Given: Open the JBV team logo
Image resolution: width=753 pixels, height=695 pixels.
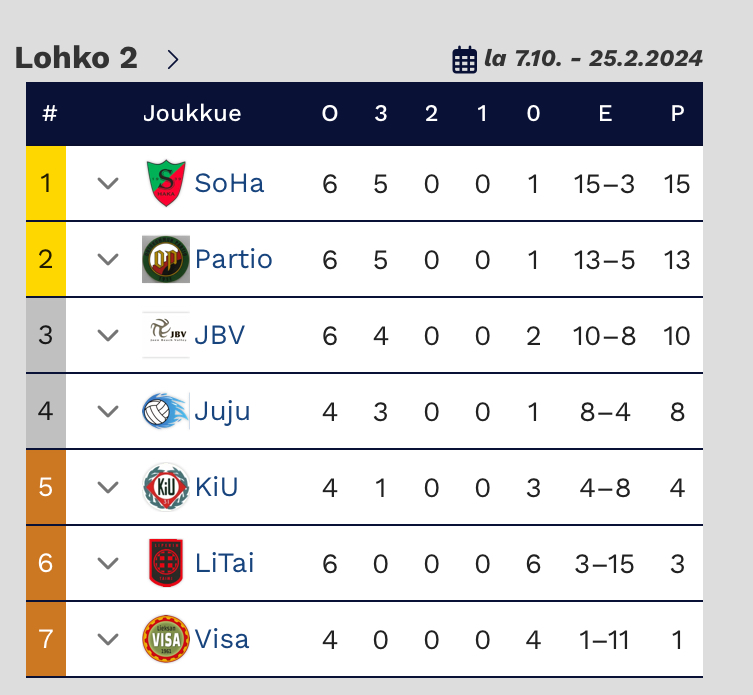Looking at the screenshot, I should (166, 335).
